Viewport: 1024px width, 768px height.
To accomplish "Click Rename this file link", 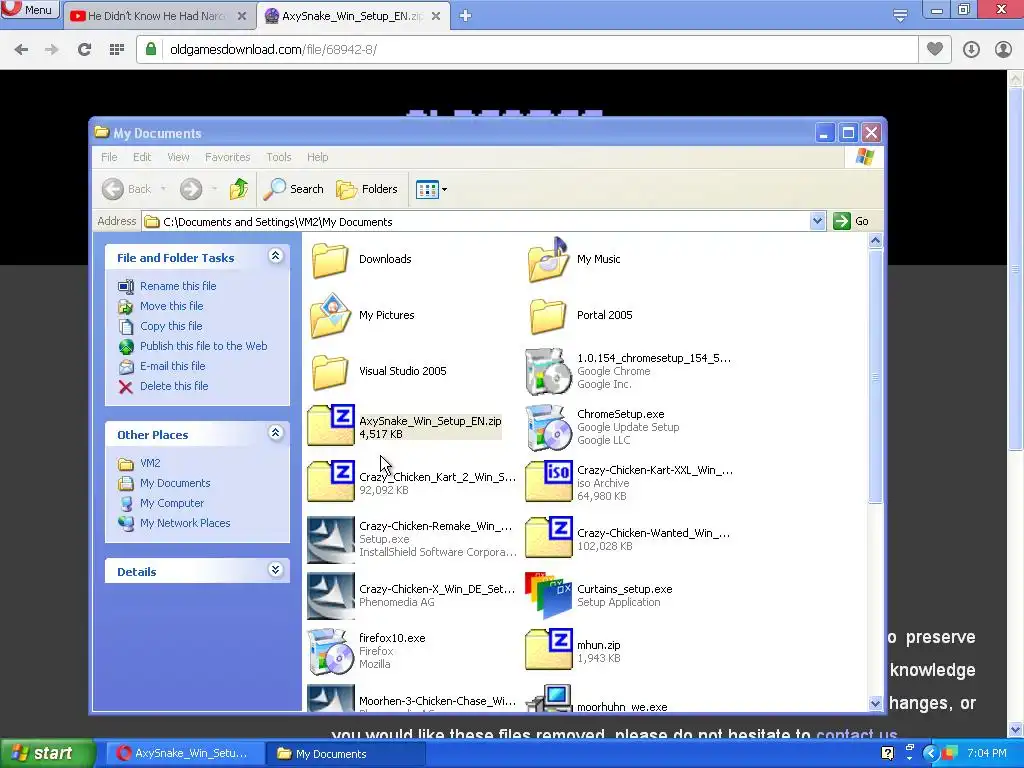I will (178, 286).
